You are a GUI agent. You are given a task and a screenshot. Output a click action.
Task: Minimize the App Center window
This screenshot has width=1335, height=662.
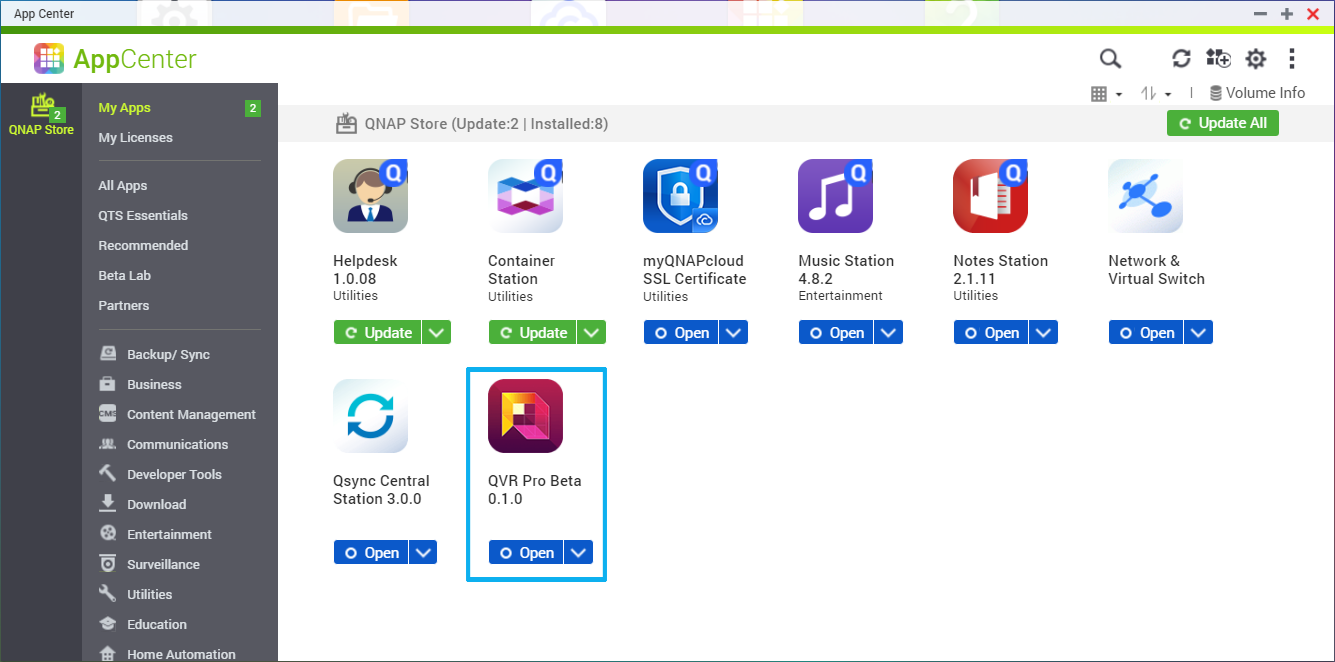(x=1261, y=14)
